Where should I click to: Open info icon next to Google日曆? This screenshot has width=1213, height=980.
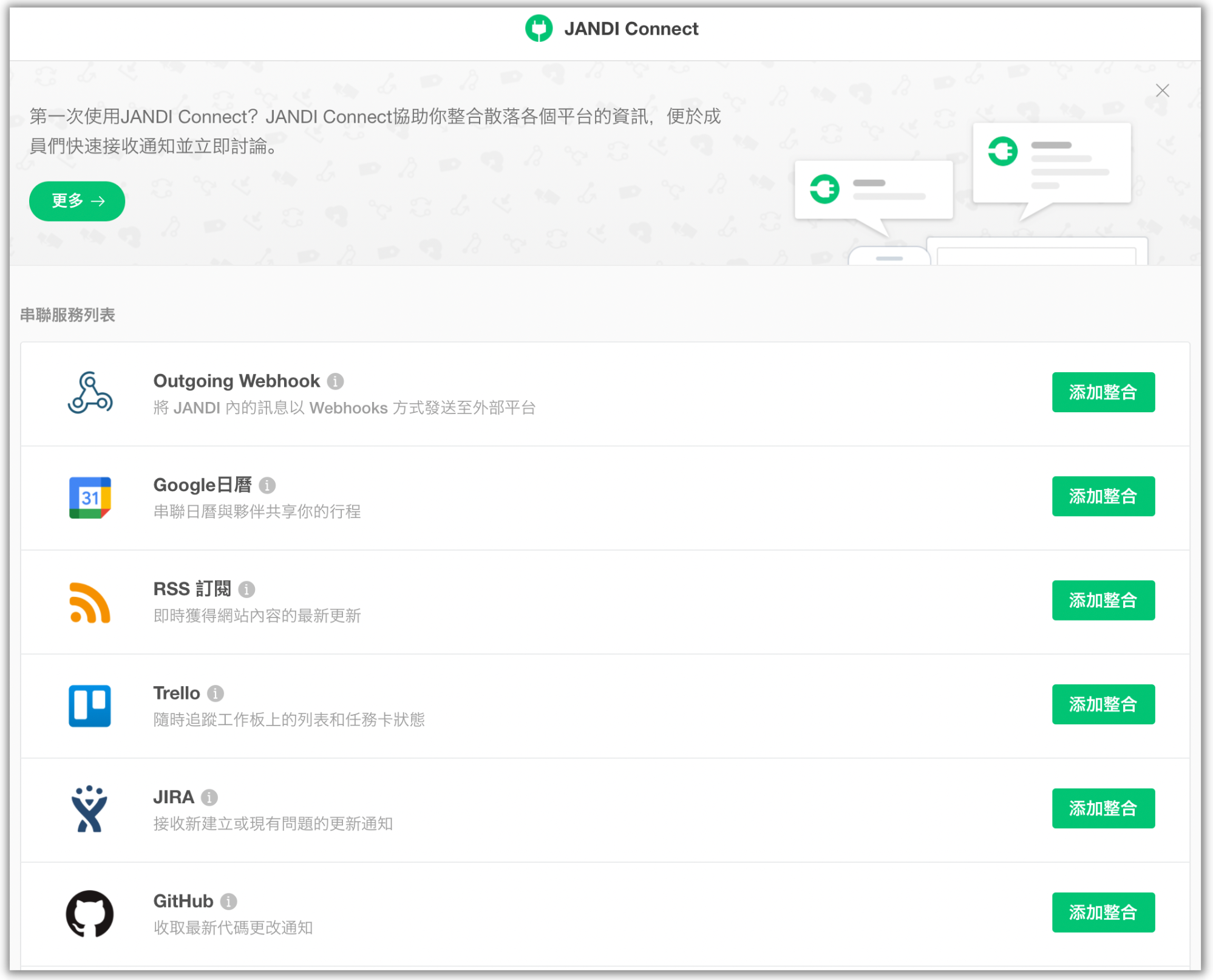(267, 486)
